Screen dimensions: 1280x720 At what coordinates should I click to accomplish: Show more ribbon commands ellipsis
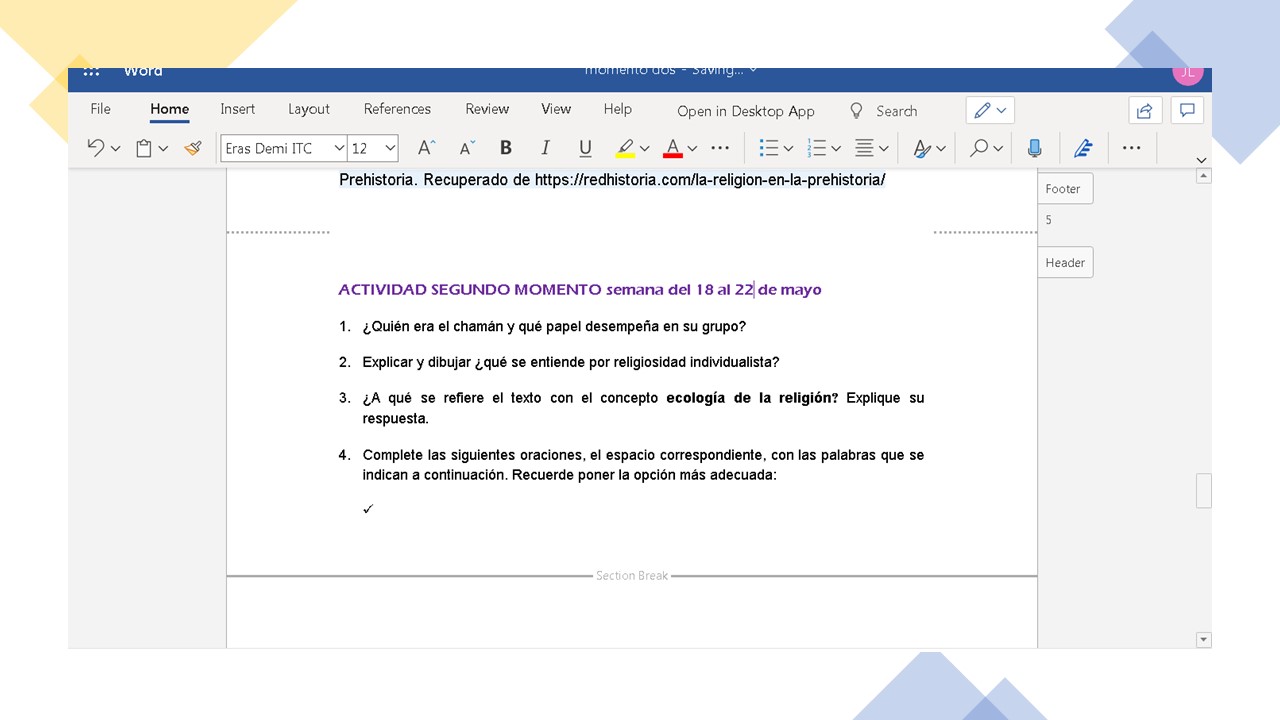click(x=1131, y=148)
